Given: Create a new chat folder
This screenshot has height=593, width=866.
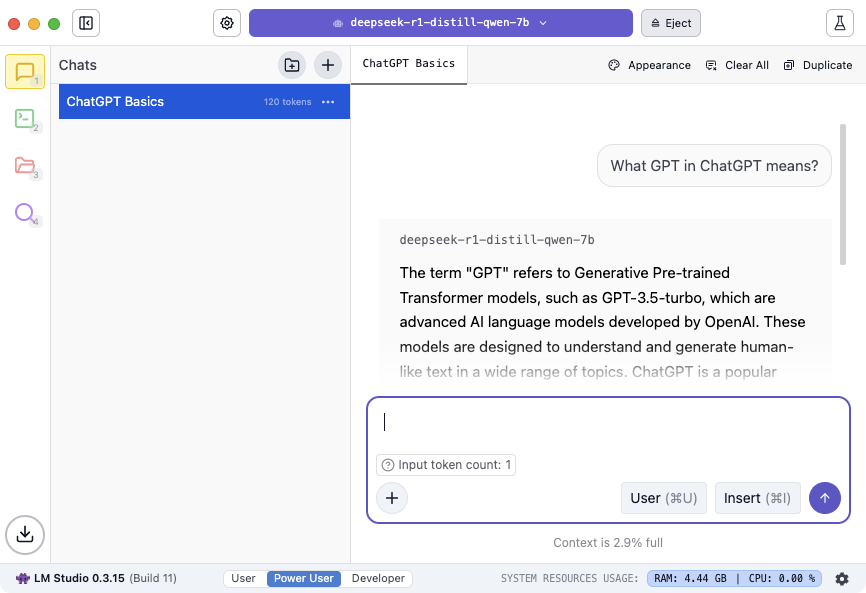Looking at the screenshot, I should coord(292,65).
